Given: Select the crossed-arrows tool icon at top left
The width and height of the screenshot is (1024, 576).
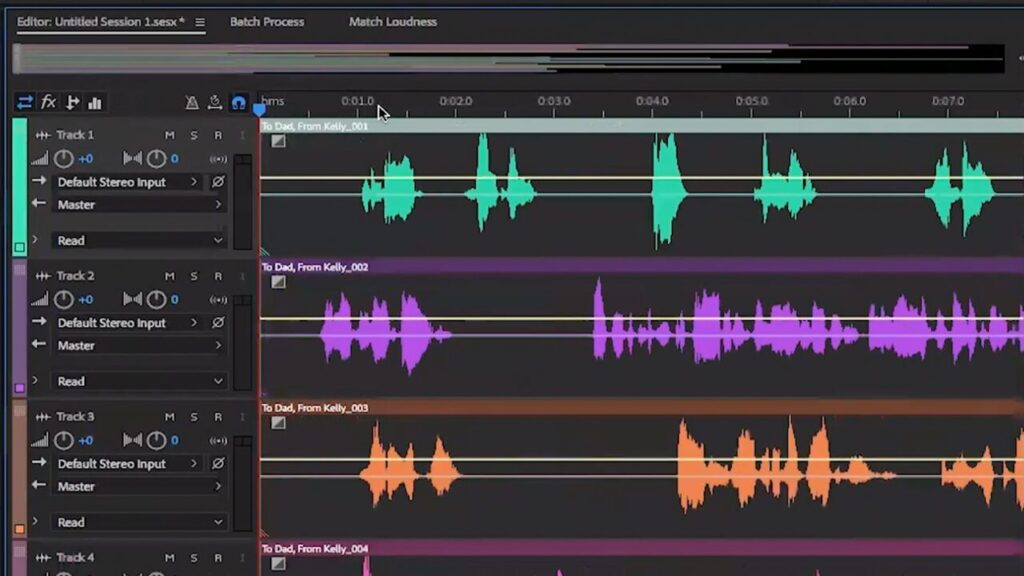Looking at the screenshot, I should [23, 101].
